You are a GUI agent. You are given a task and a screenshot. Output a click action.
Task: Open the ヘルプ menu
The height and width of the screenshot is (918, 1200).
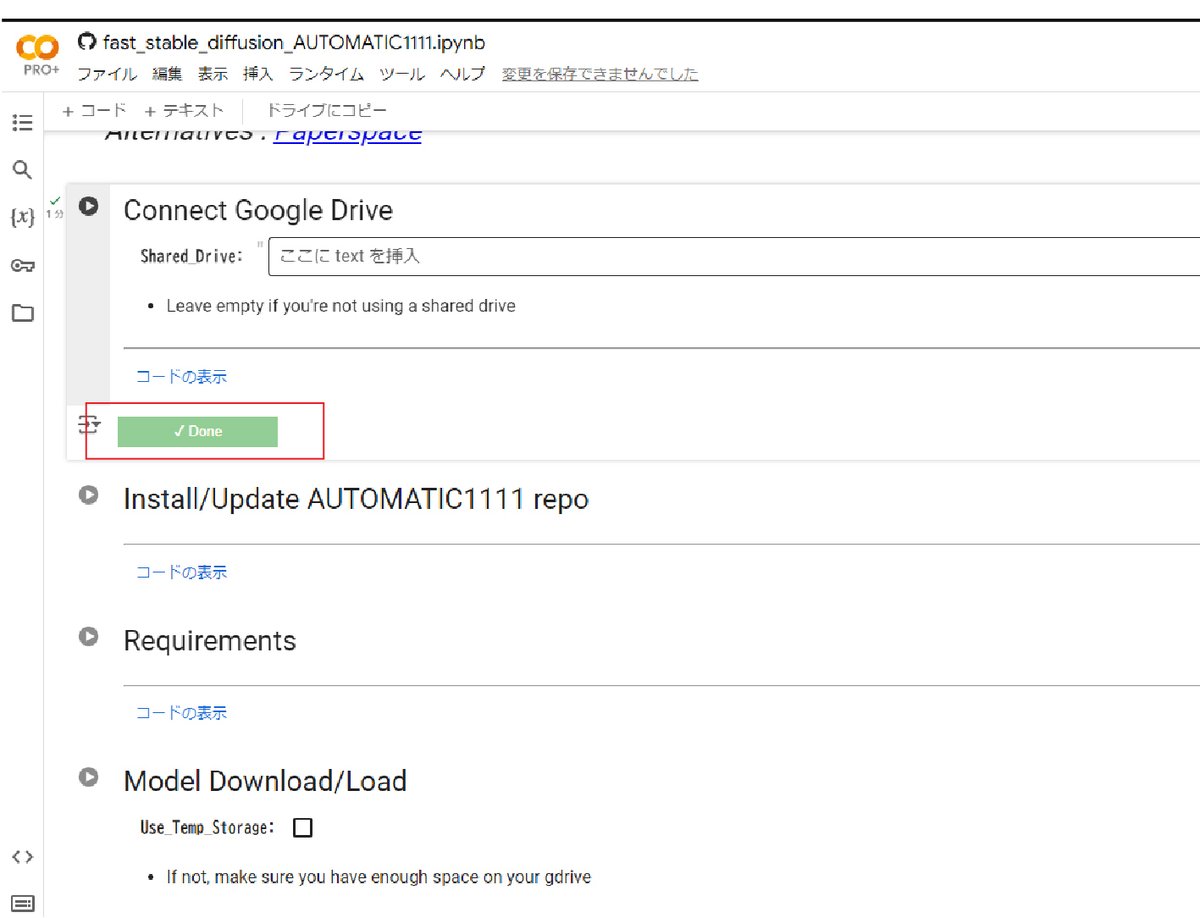pos(463,74)
